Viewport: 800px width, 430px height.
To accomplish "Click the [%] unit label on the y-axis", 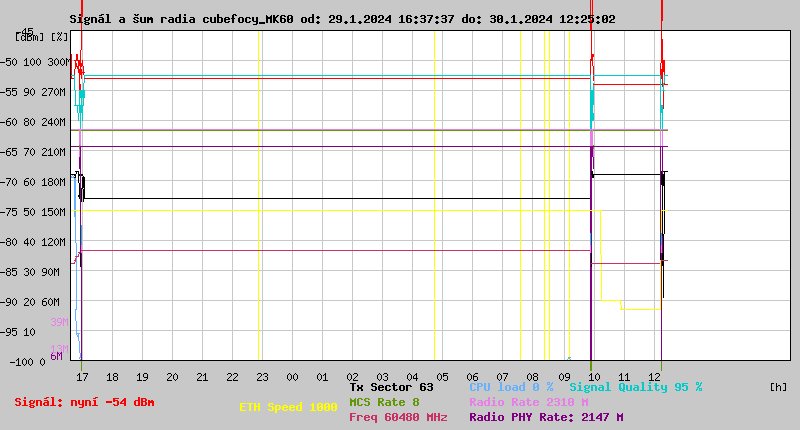I will (x=60, y=36).
